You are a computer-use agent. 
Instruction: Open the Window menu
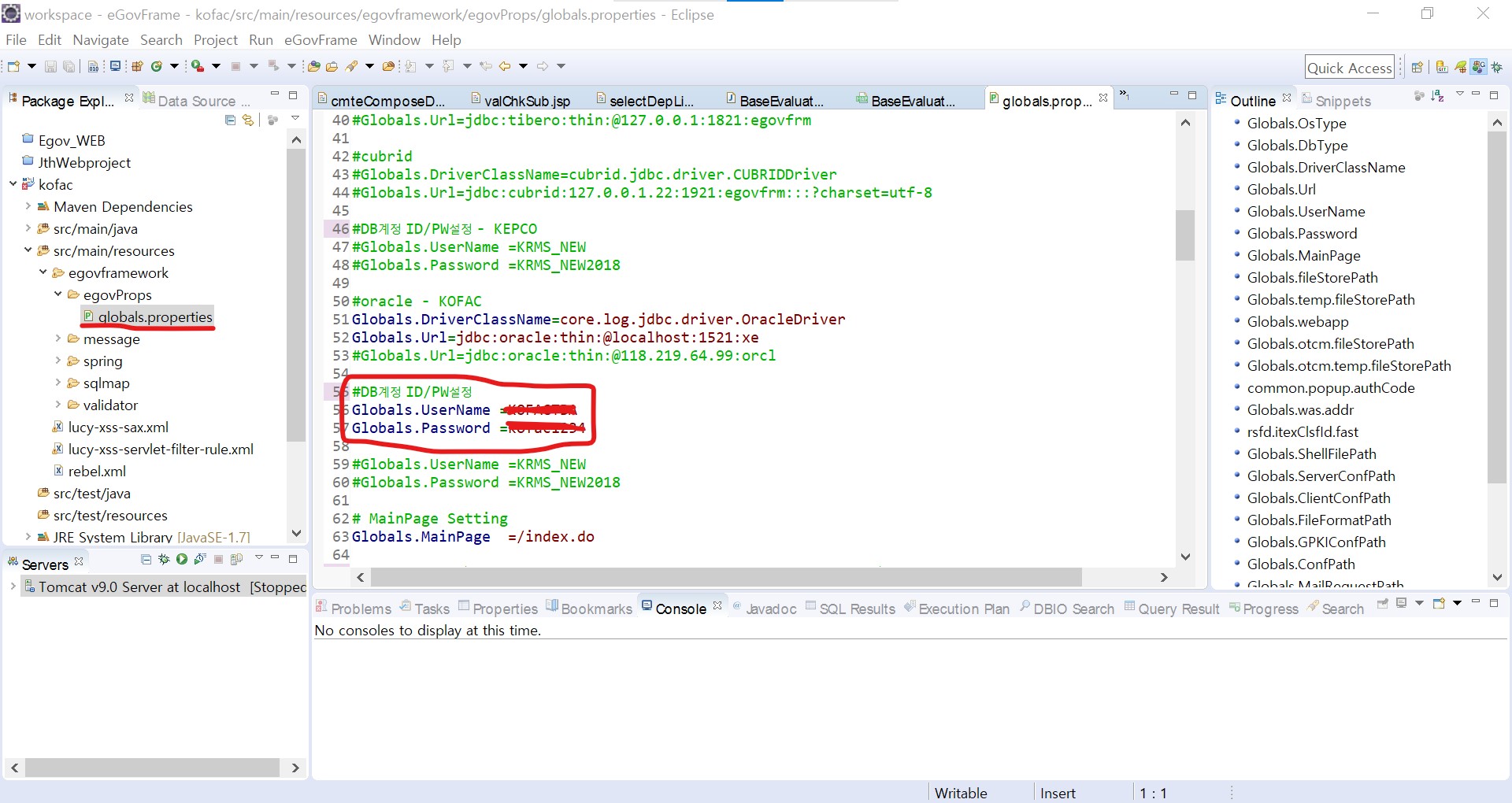(395, 40)
